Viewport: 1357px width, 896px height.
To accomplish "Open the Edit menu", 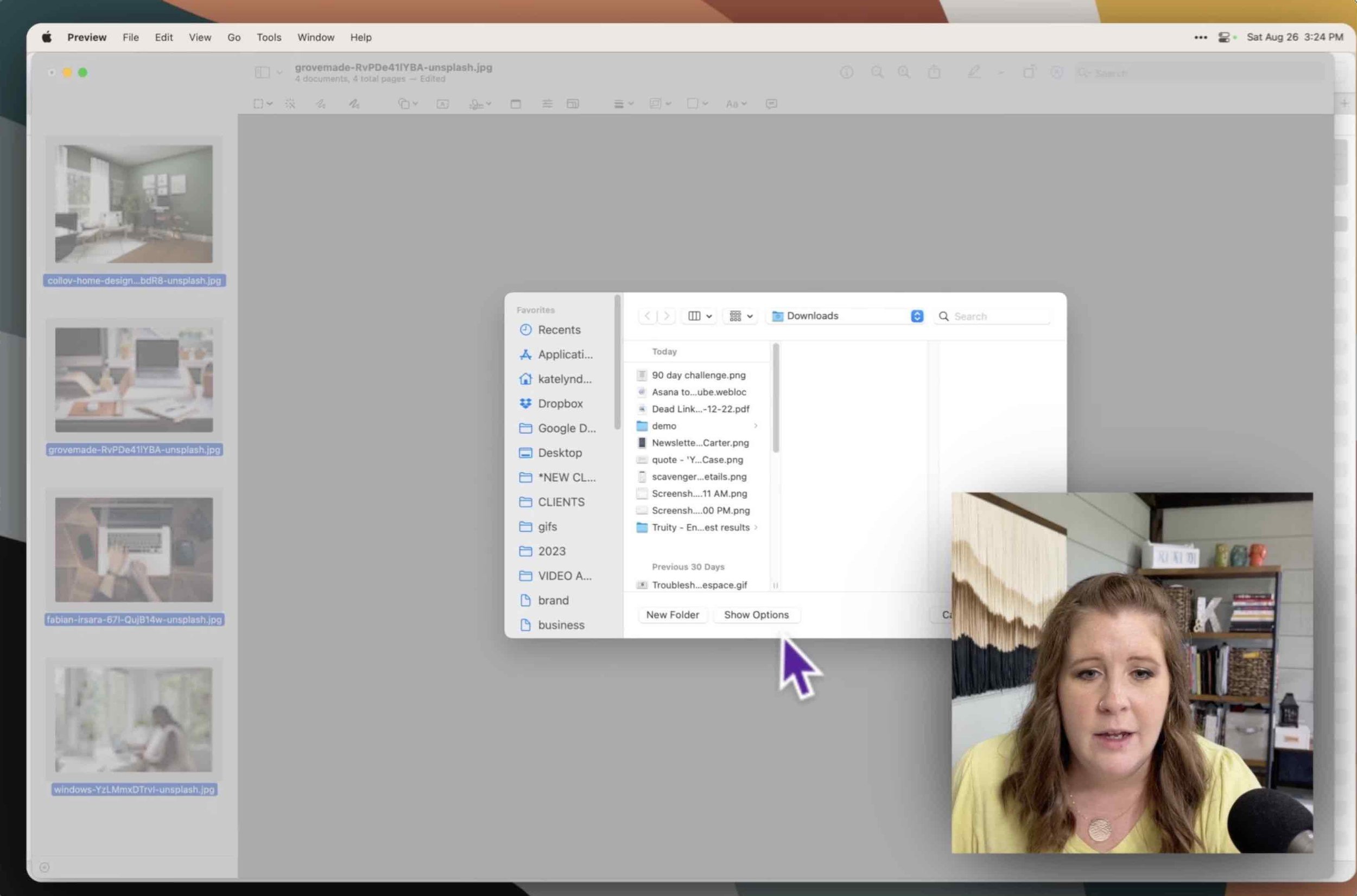I will point(163,37).
